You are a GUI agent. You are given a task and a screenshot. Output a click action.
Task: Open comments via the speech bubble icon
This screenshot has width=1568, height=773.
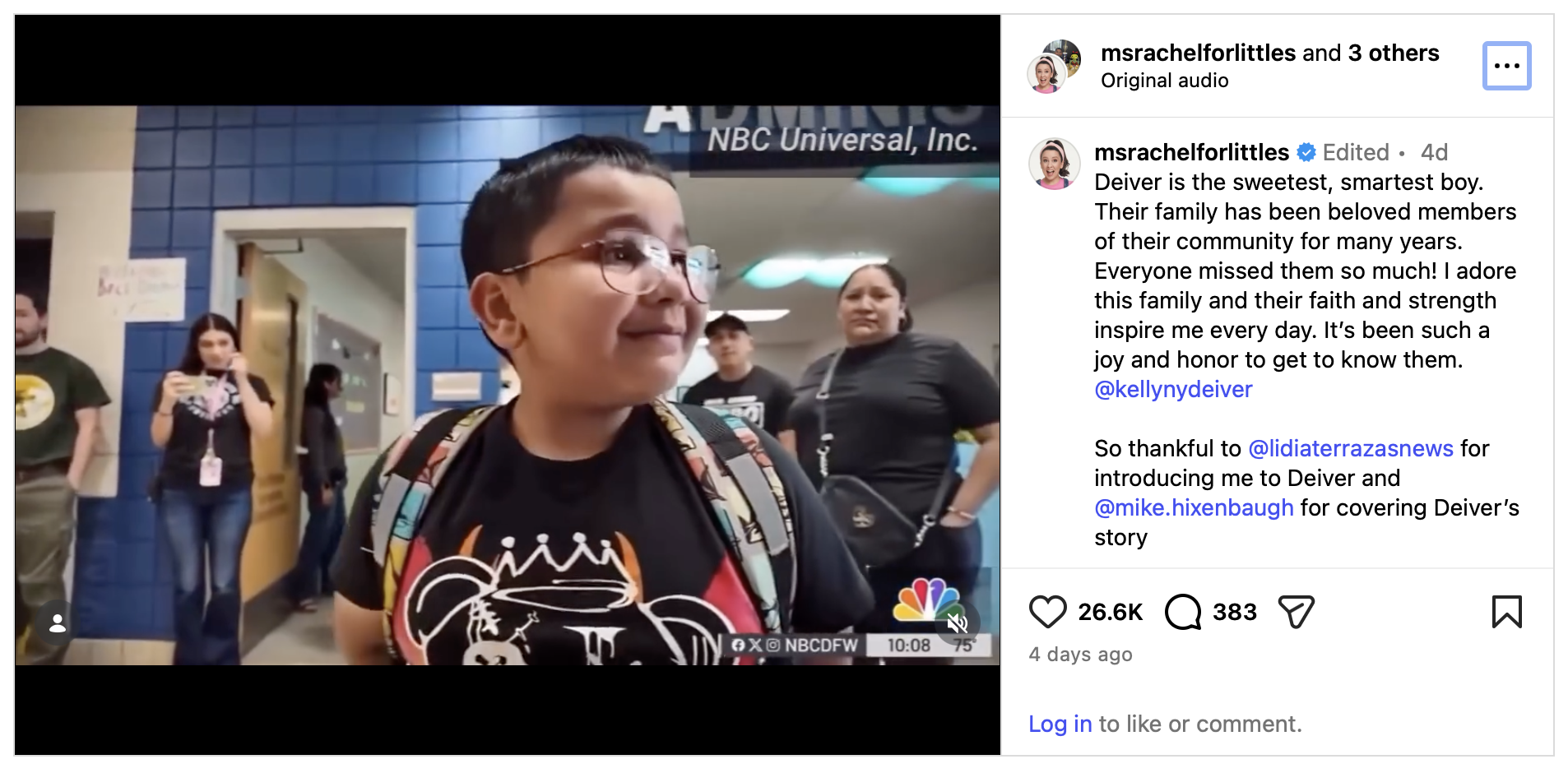[1183, 612]
